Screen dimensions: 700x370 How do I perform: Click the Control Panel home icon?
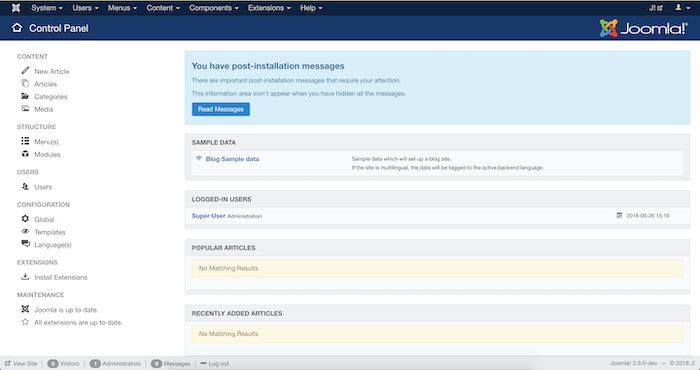(17, 28)
